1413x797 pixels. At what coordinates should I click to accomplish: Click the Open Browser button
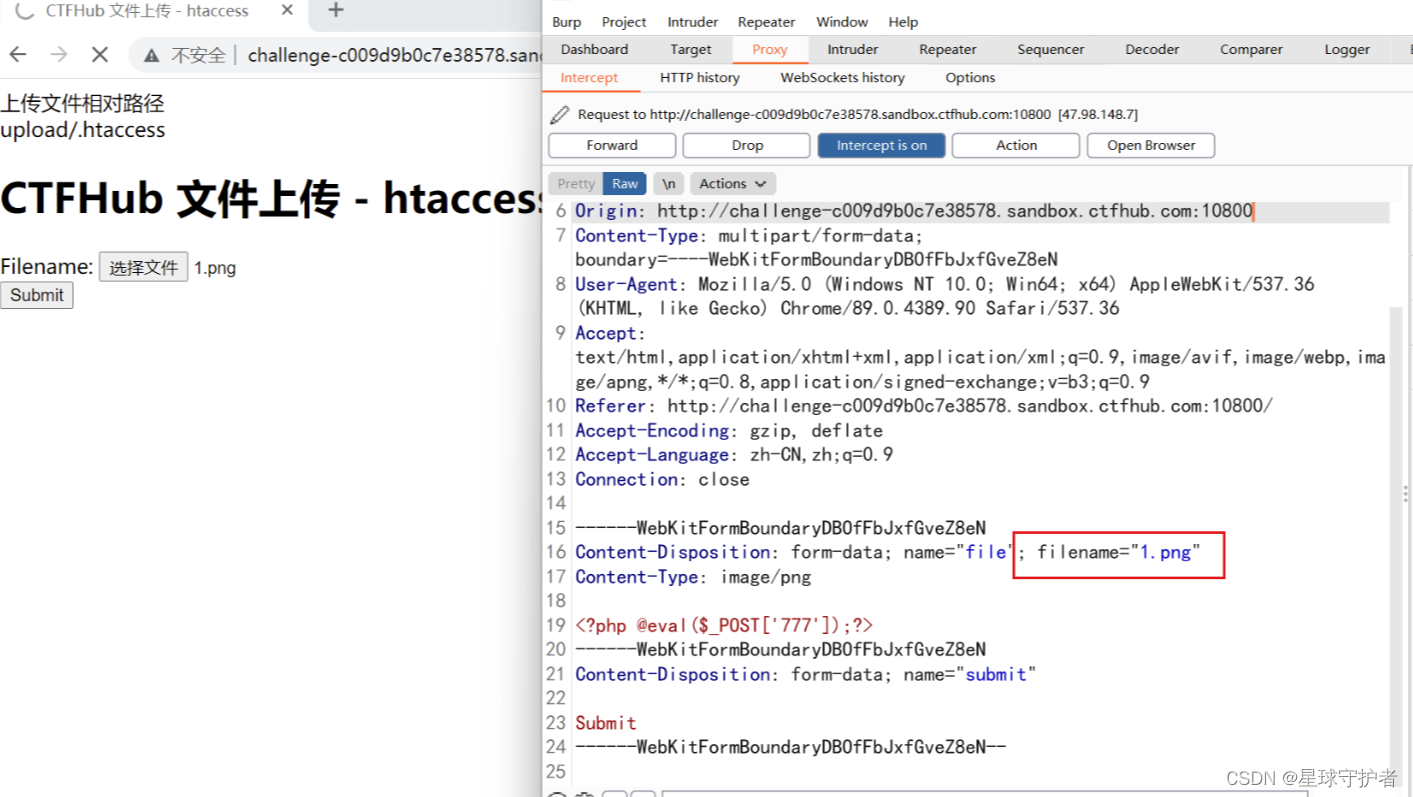click(1151, 145)
